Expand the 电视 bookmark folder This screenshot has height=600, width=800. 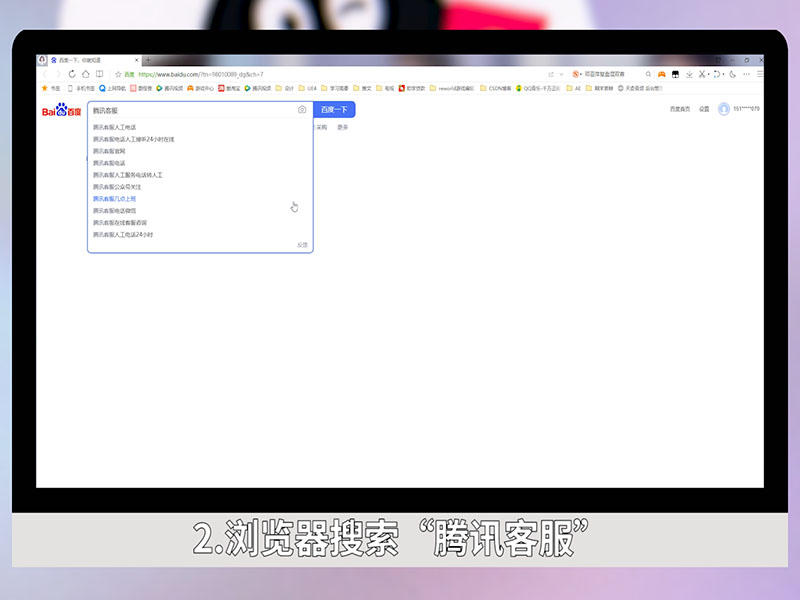(385, 88)
